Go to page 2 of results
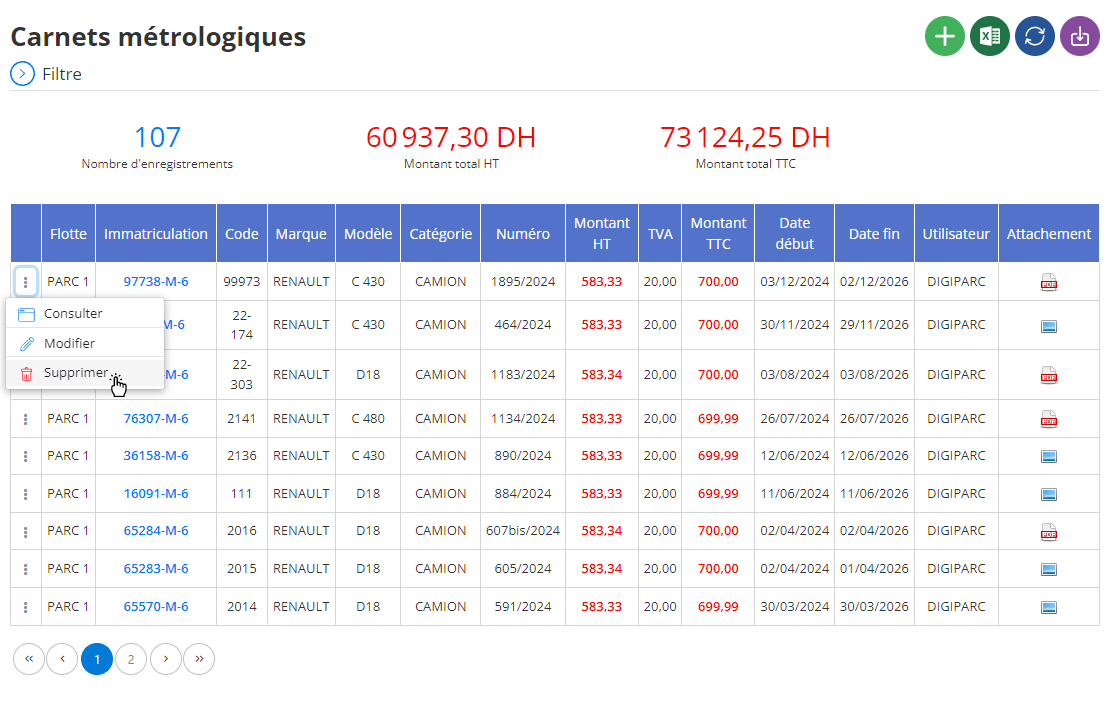This screenshot has width=1109, height=701. (x=131, y=659)
